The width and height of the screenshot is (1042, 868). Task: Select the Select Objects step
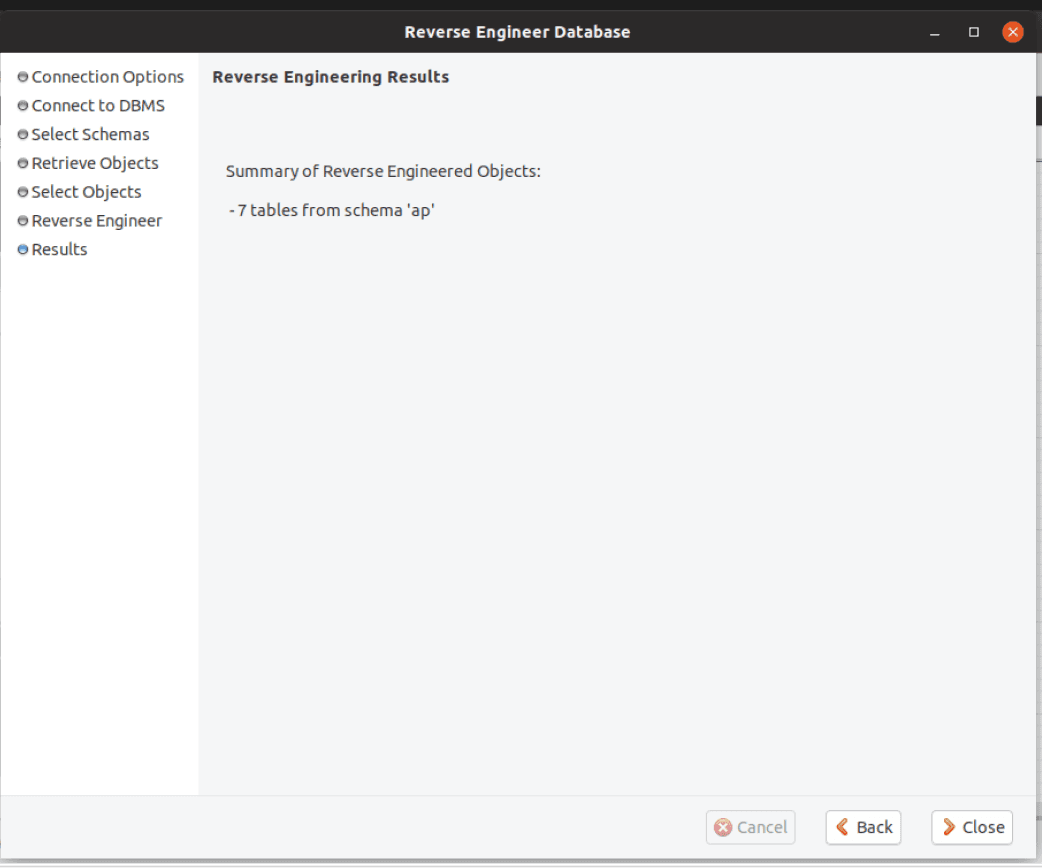pyautogui.click(x=86, y=191)
